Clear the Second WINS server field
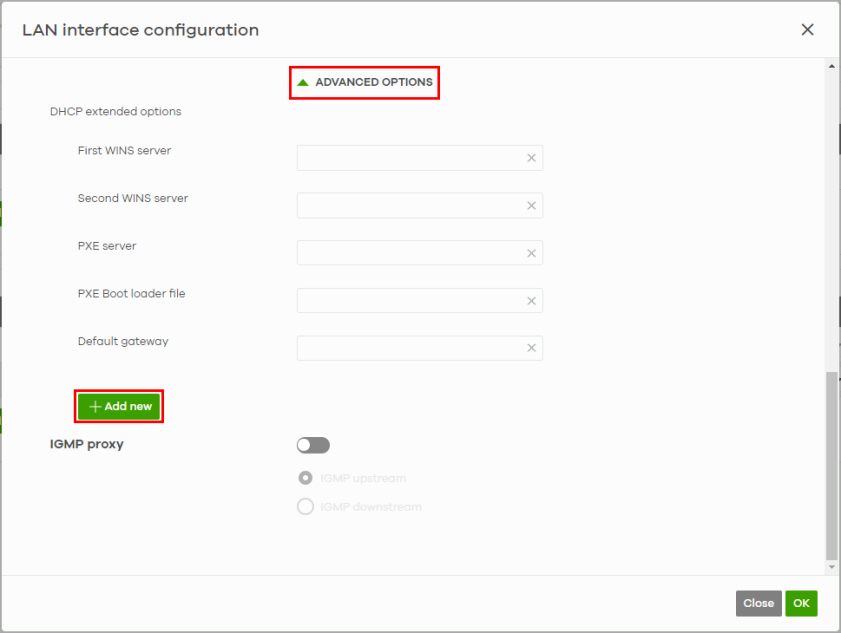 pos(532,206)
